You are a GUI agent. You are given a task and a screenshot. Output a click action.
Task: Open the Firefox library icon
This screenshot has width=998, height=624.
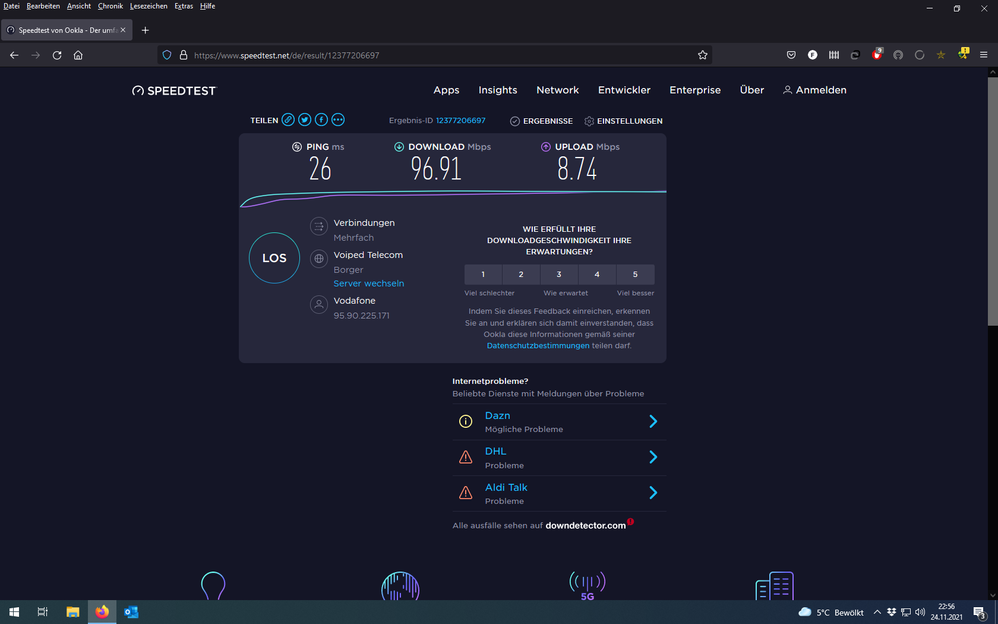tap(834, 55)
